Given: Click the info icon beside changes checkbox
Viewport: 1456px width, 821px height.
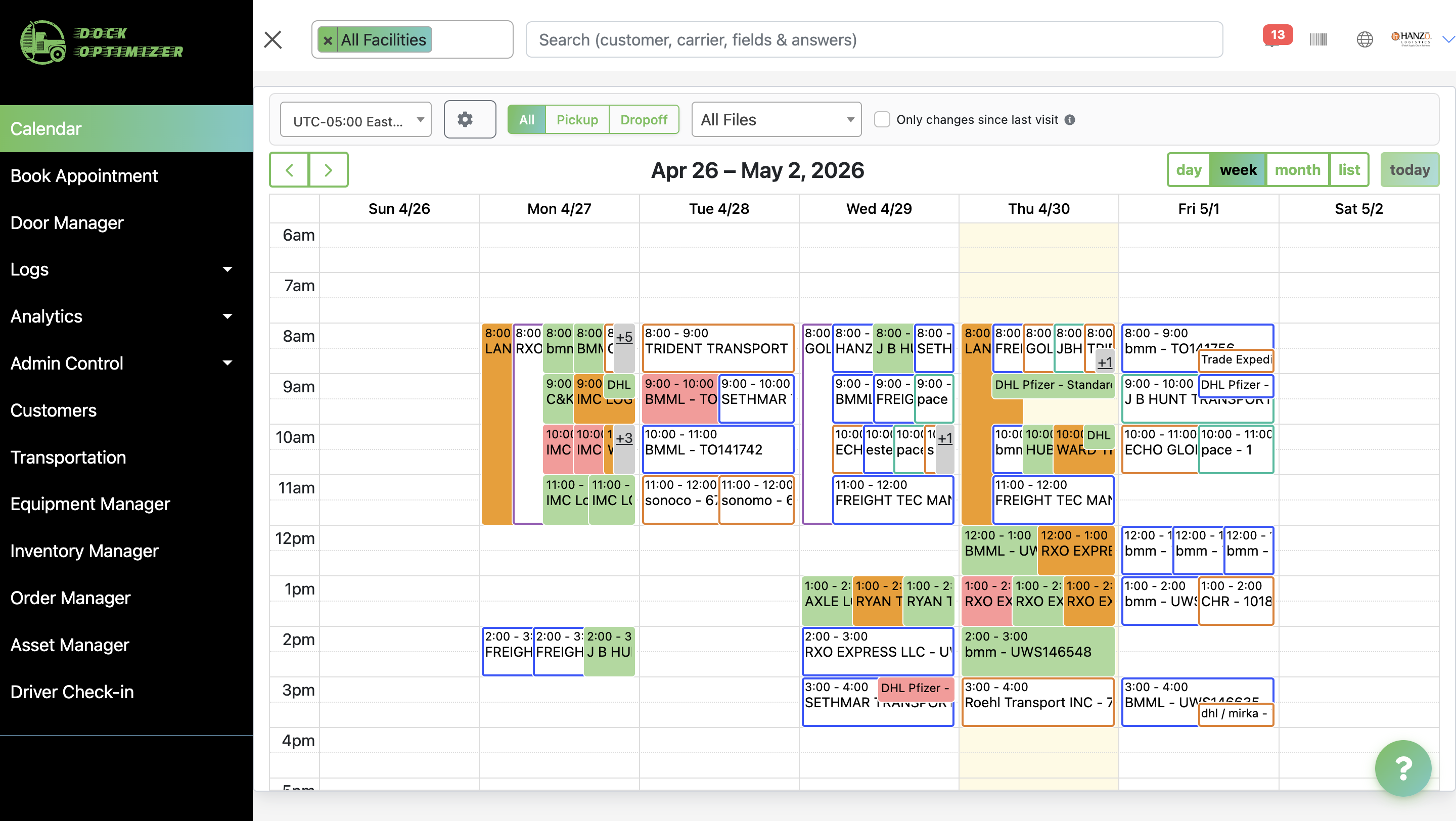Looking at the screenshot, I should (x=1069, y=120).
